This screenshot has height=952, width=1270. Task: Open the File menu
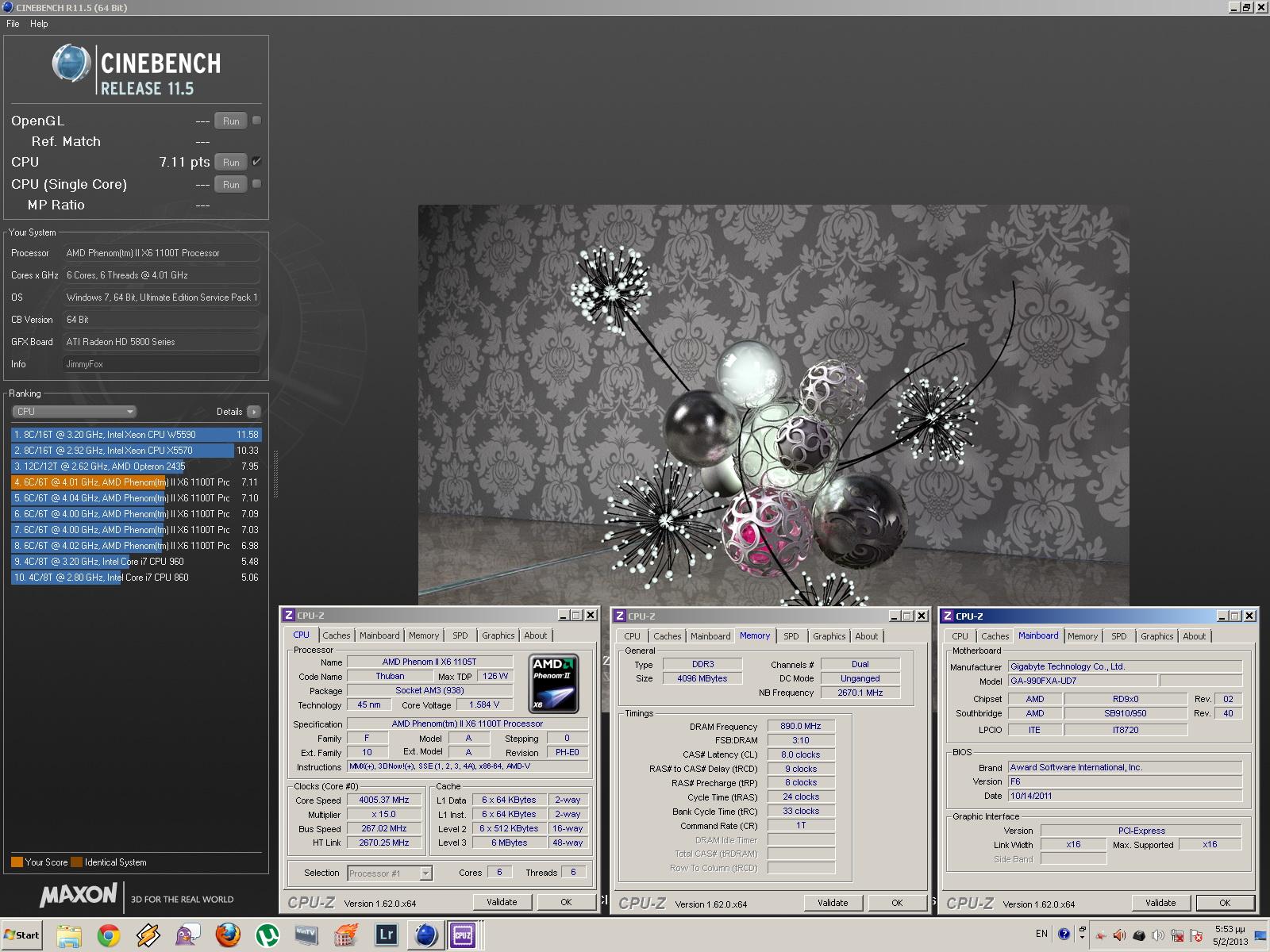13,24
